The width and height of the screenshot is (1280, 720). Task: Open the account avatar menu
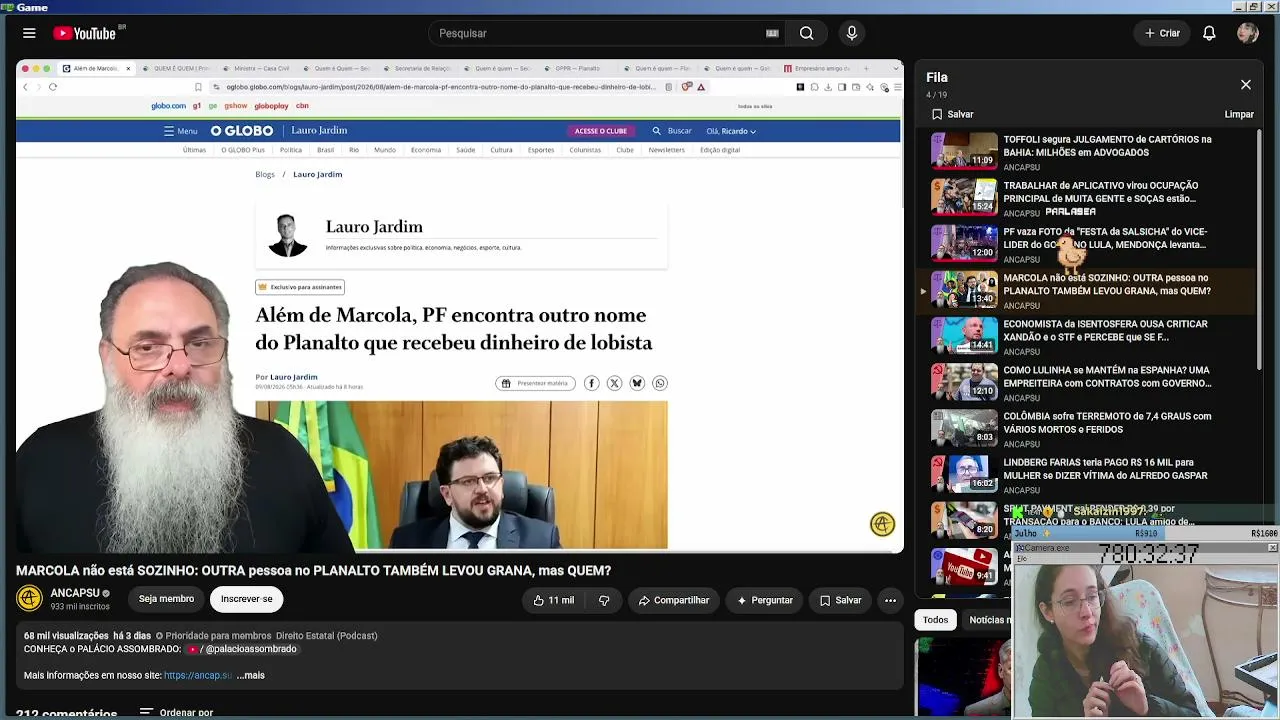[x=1248, y=33]
